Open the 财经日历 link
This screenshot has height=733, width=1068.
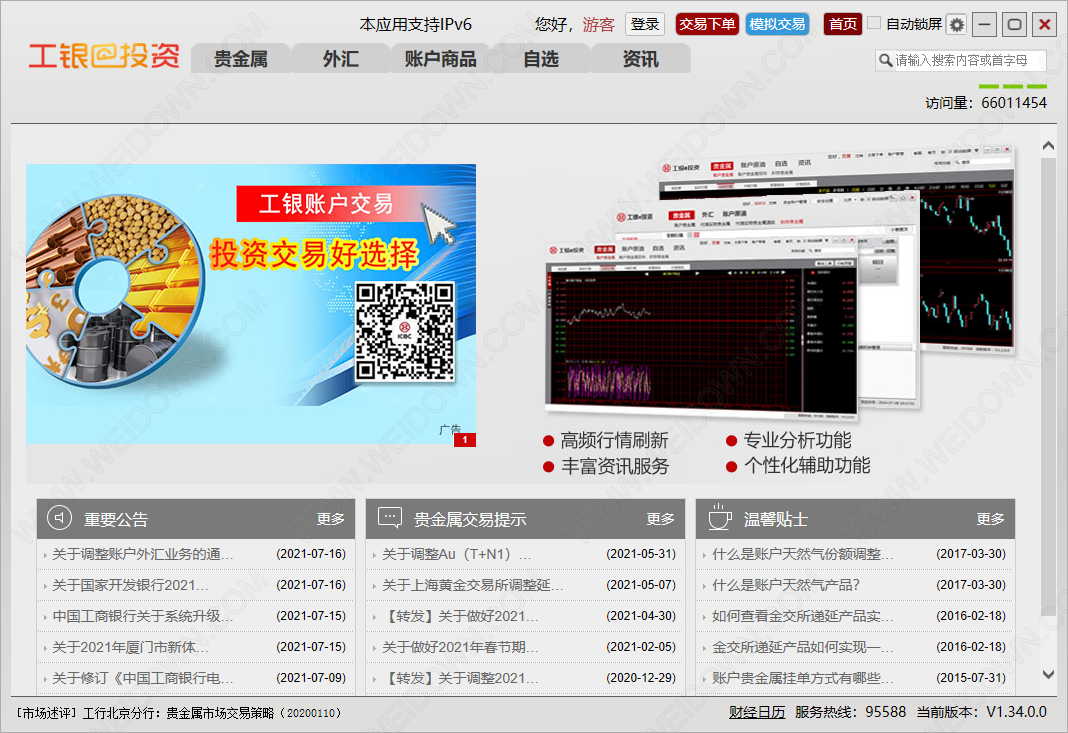[757, 712]
